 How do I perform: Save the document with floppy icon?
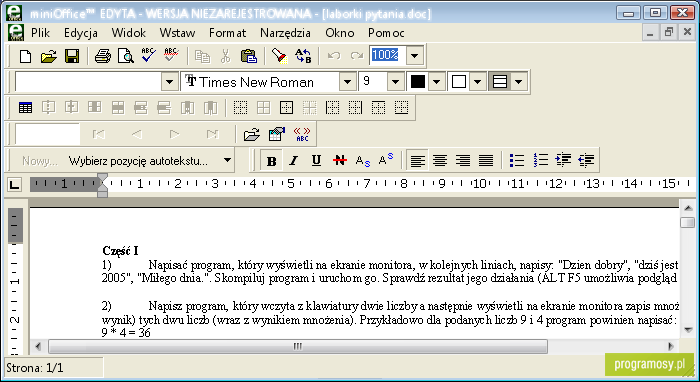(72, 56)
